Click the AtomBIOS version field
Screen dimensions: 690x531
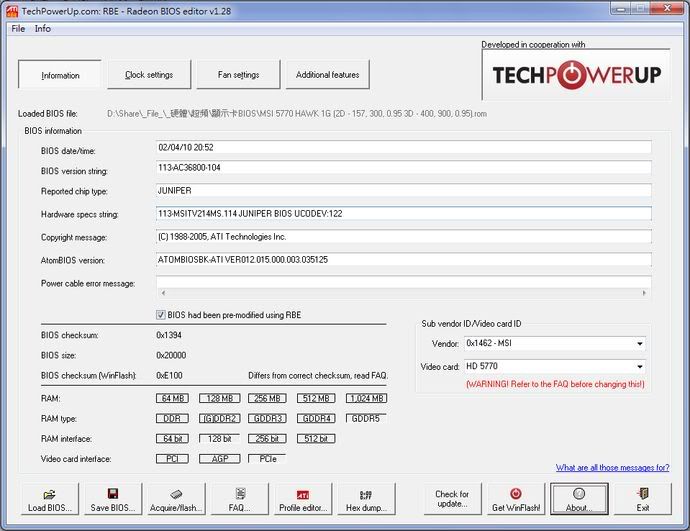(404, 260)
